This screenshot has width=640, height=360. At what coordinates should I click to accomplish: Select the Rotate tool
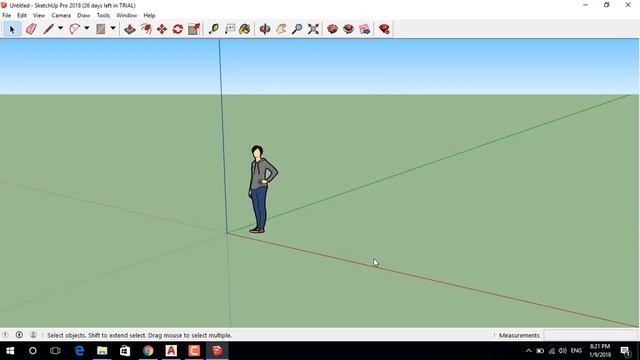178,29
